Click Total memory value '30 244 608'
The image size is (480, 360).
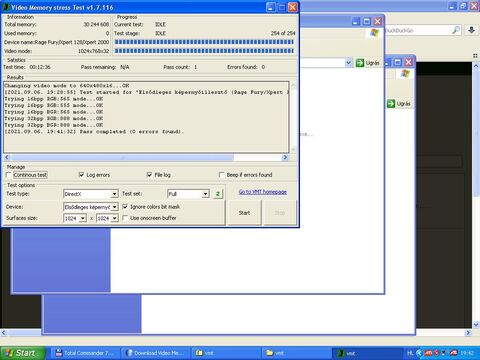[96, 24]
